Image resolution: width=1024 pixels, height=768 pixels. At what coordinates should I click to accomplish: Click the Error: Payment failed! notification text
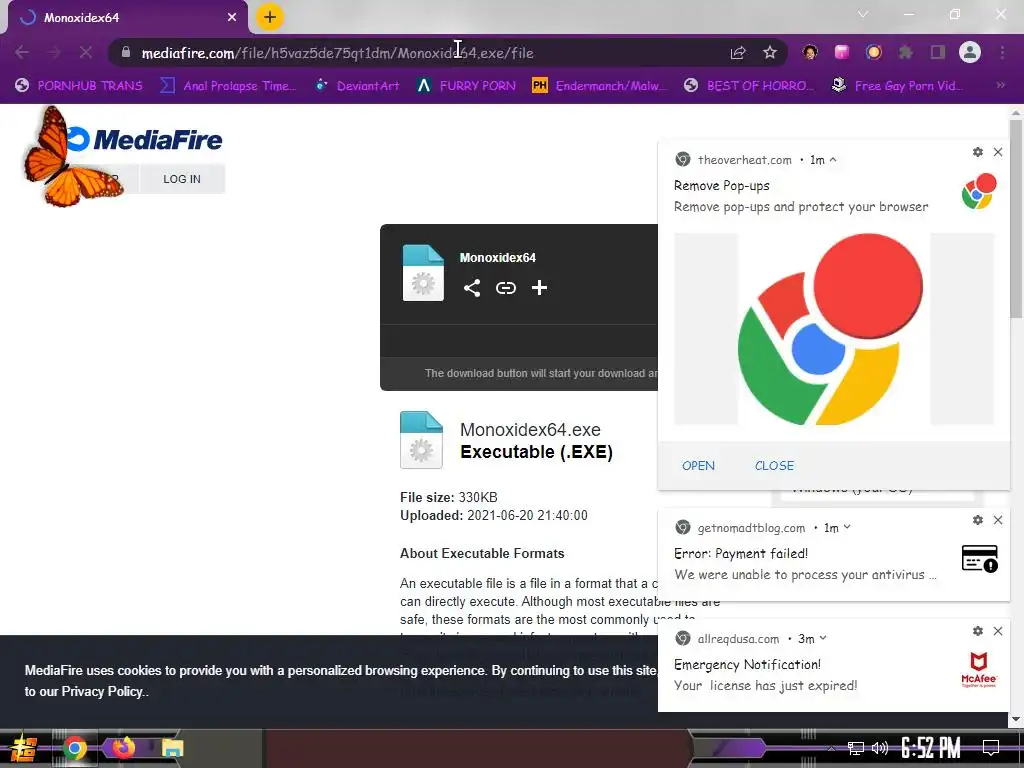click(x=741, y=554)
